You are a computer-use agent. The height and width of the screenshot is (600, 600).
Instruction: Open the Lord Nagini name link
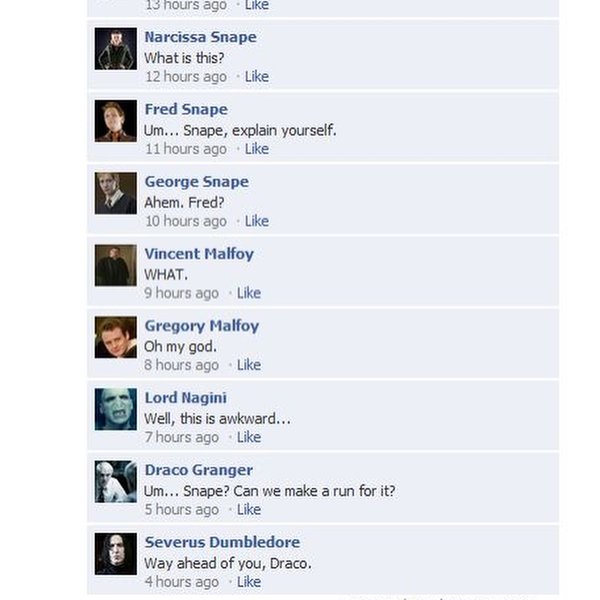186,398
